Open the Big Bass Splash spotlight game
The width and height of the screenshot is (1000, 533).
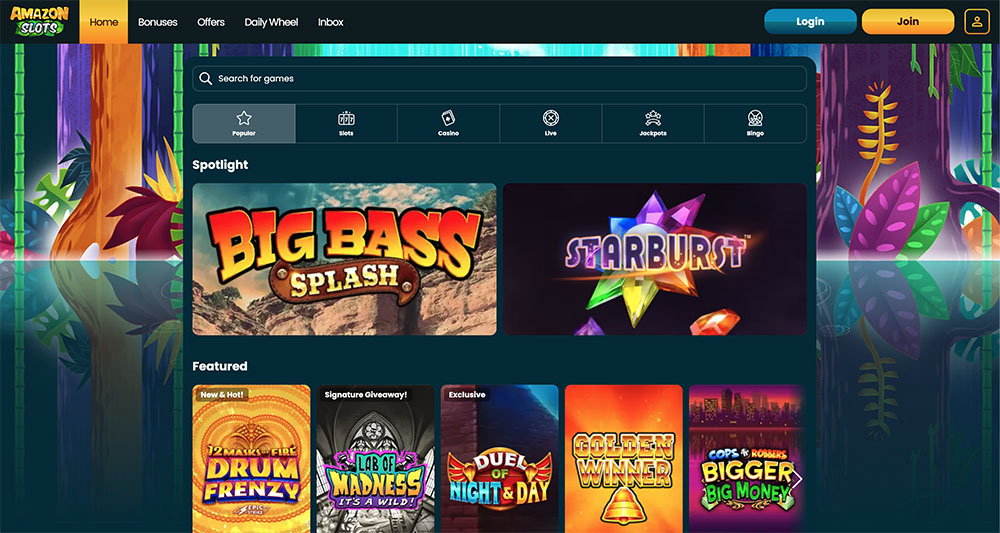pyautogui.click(x=344, y=259)
